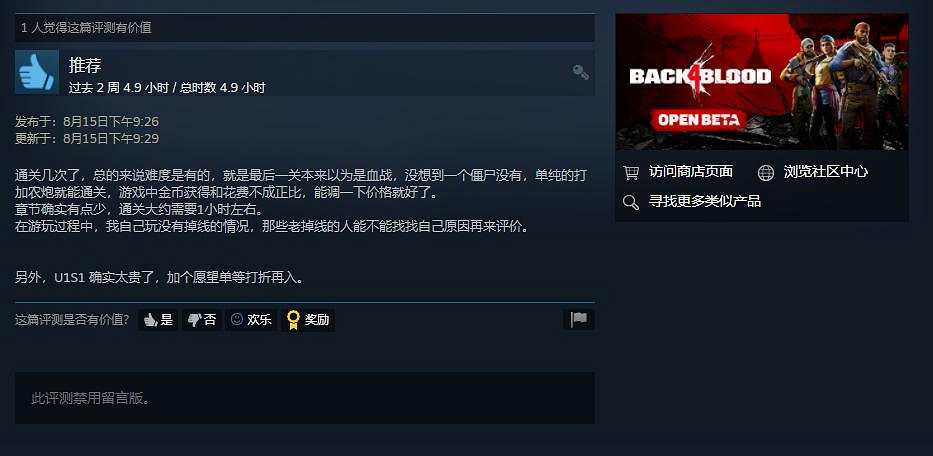Image resolution: width=933 pixels, height=456 pixels.
Task: Report the review with the flag icon
Action: click(x=579, y=320)
